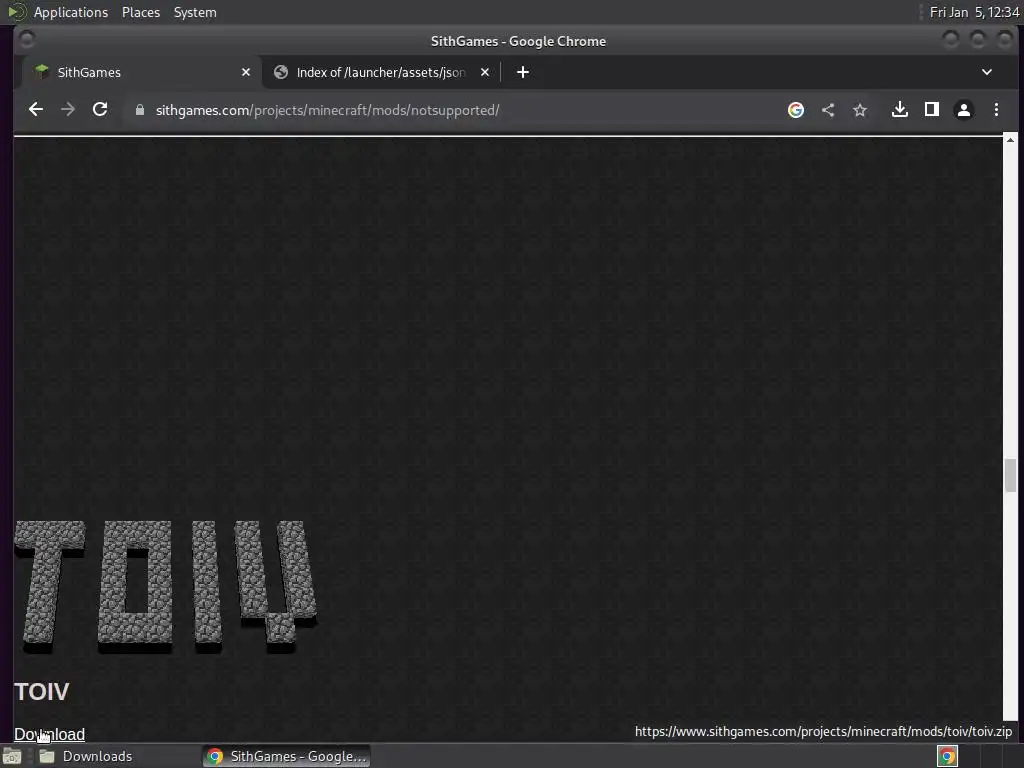Open the Places menu
Screen dimensions: 1024x768
click(x=141, y=12)
